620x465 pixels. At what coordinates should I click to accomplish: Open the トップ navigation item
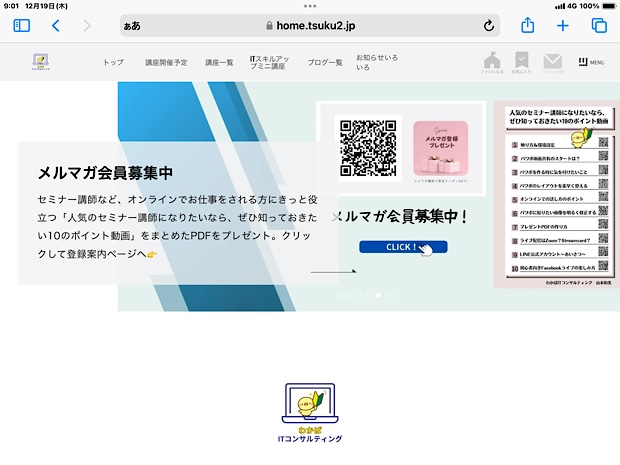click(x=113, y=62)
